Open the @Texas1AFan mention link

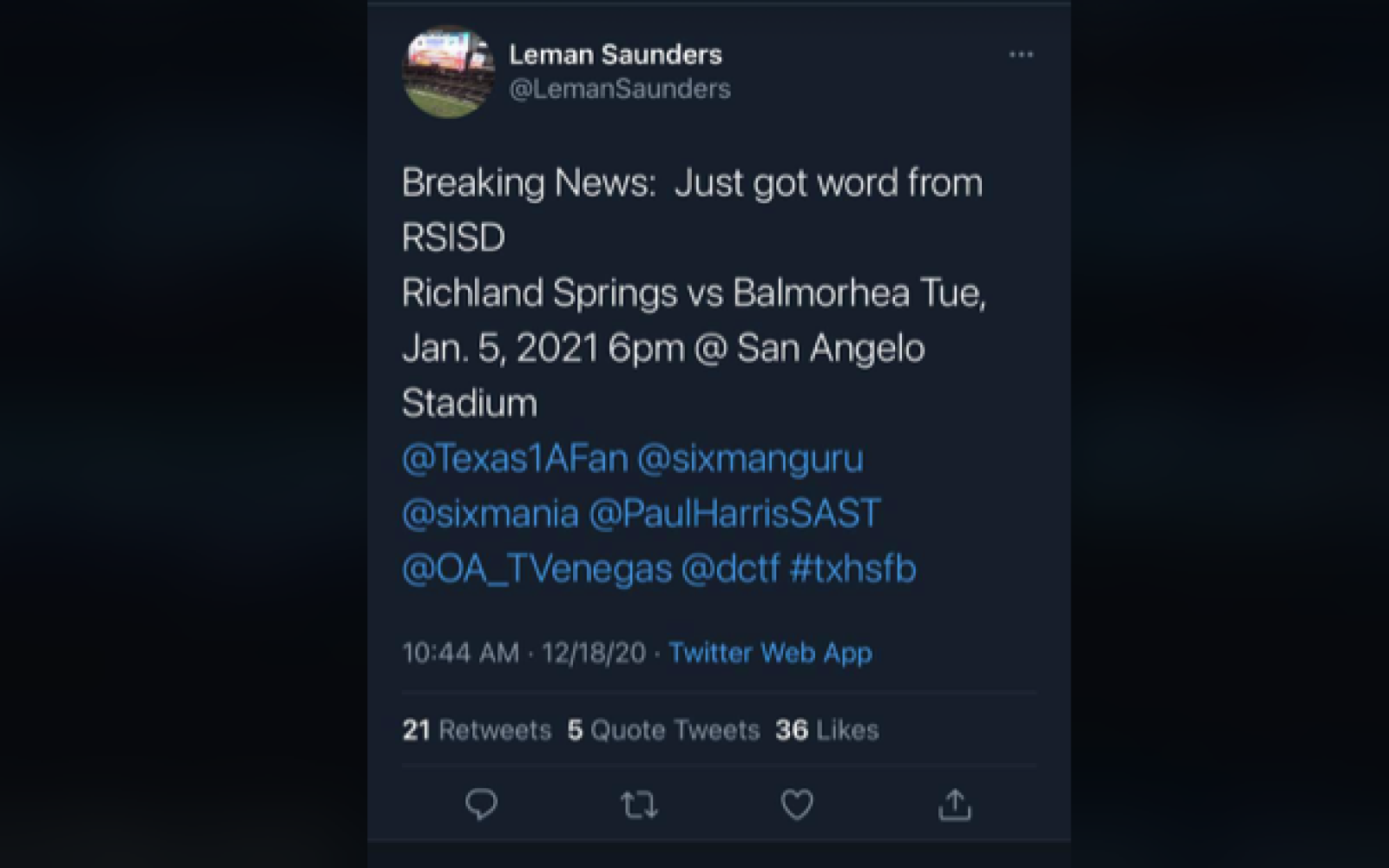point(514,458)
